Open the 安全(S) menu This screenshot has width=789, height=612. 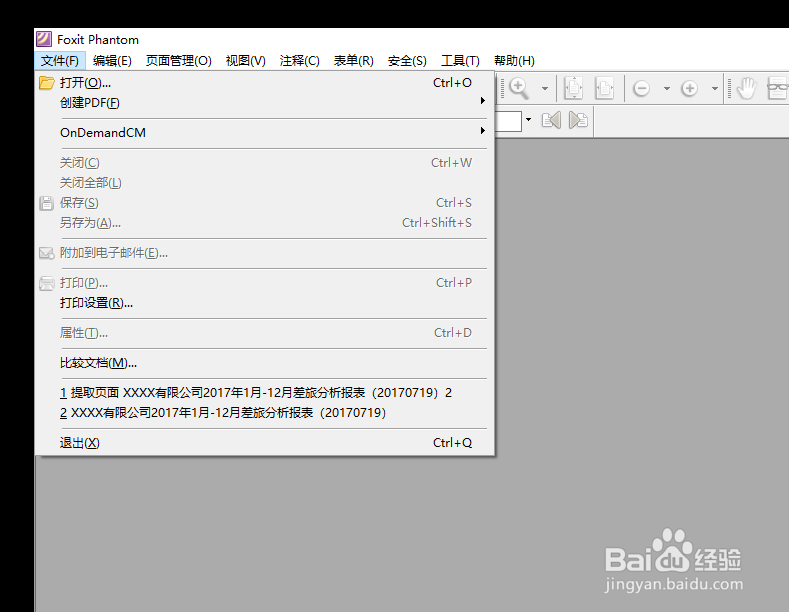tap(407, 61)
